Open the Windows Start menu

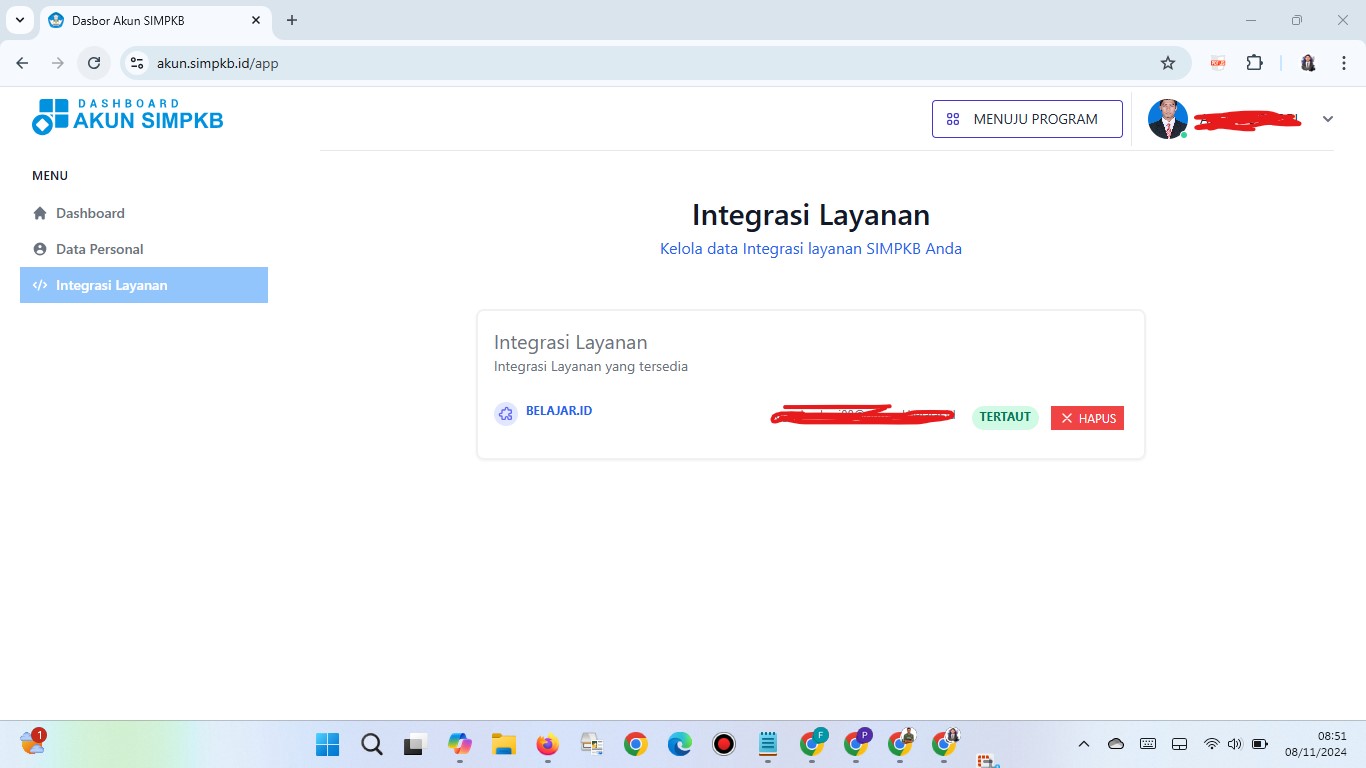tap(328, 744)
